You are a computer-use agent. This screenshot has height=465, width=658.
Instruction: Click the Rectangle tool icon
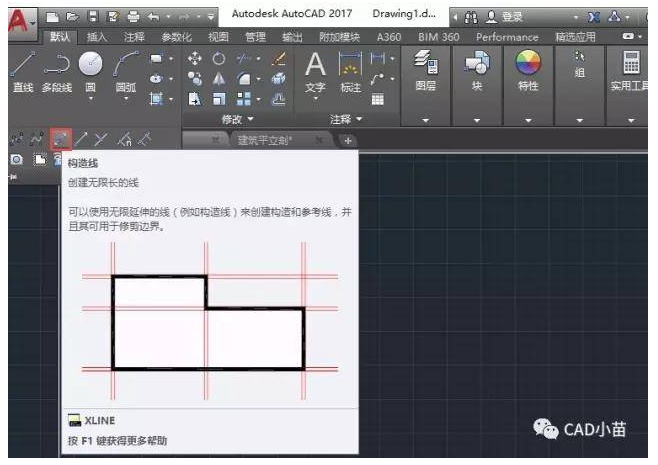click(x=156, y=58)
